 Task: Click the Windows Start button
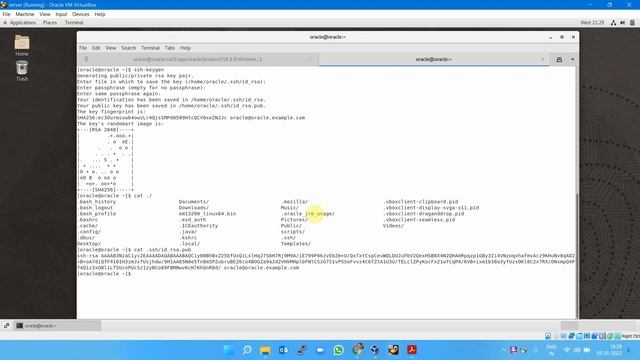(x=229, y=350)
